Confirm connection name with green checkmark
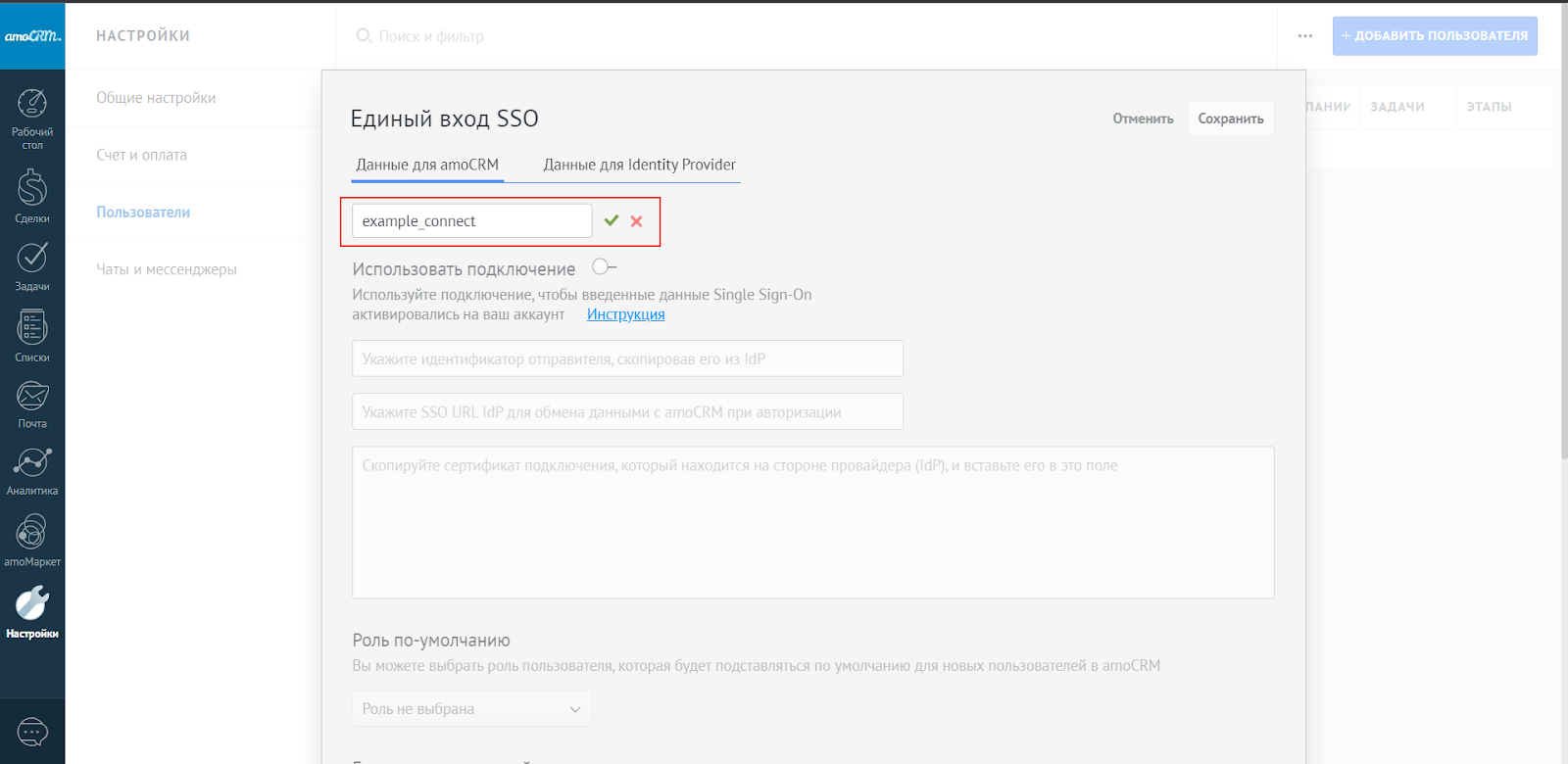Viewport: 1568px width, 764px height. [x=612, y=221]
